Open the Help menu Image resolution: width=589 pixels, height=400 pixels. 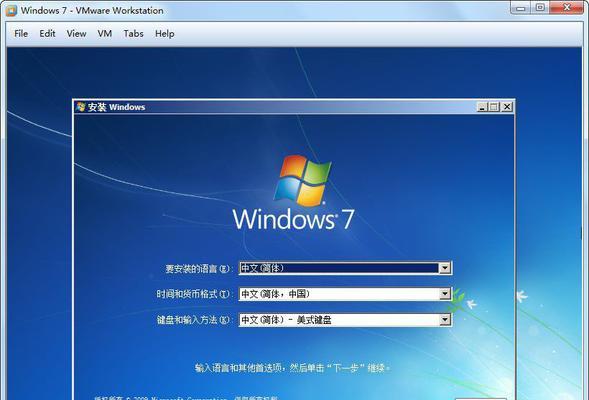(x=165, y=34)
